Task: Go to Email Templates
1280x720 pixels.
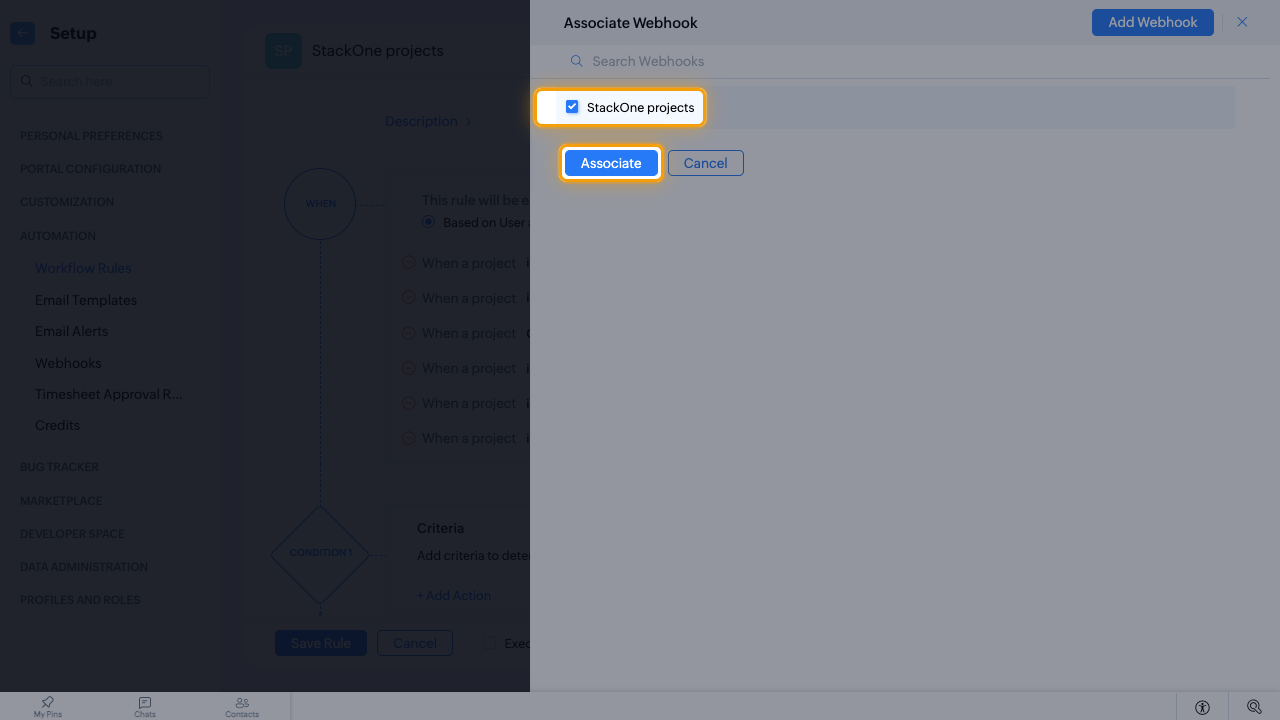Action: tap(86, 300)
